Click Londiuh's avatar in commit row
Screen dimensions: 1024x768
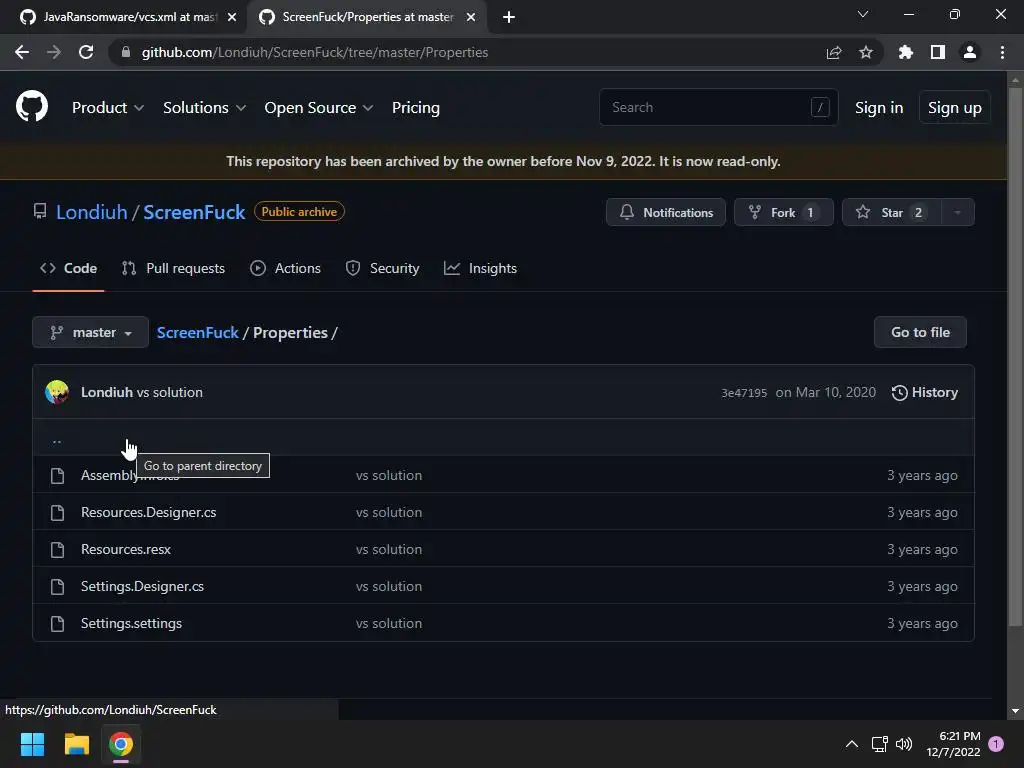[x=57, y=392]
